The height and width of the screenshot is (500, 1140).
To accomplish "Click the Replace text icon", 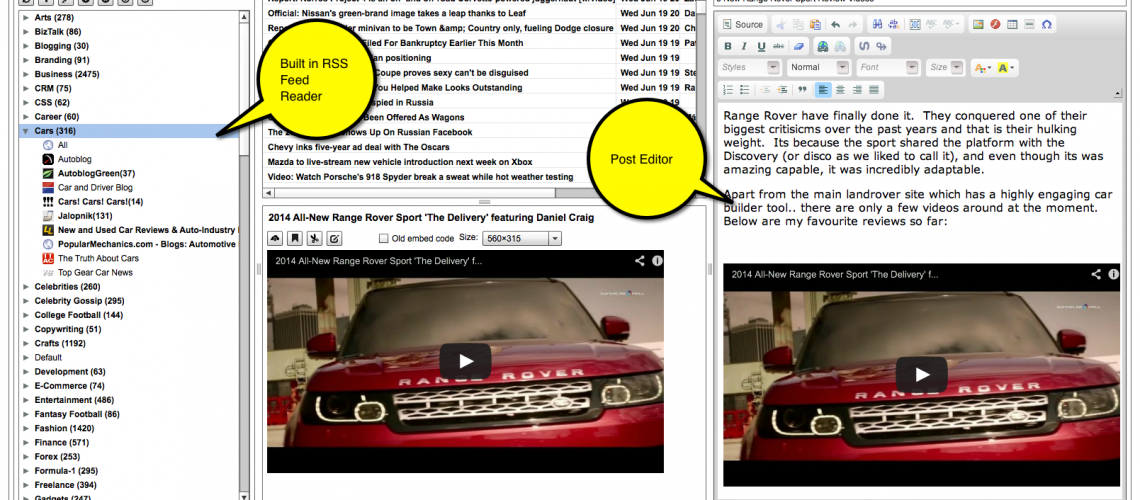I will [x=894, y=24].
